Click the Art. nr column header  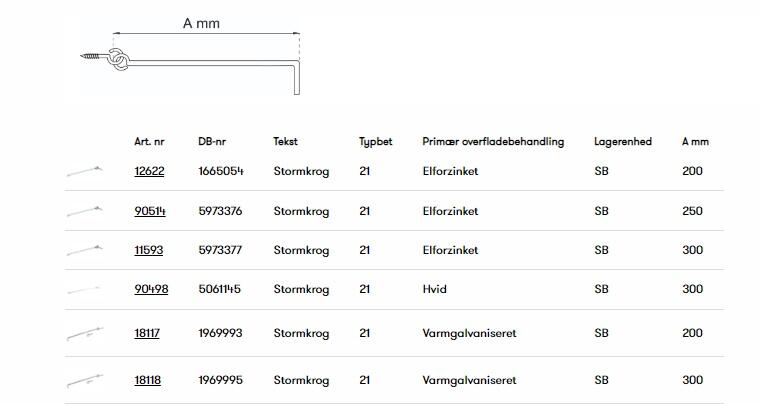(x=148, y=142)
